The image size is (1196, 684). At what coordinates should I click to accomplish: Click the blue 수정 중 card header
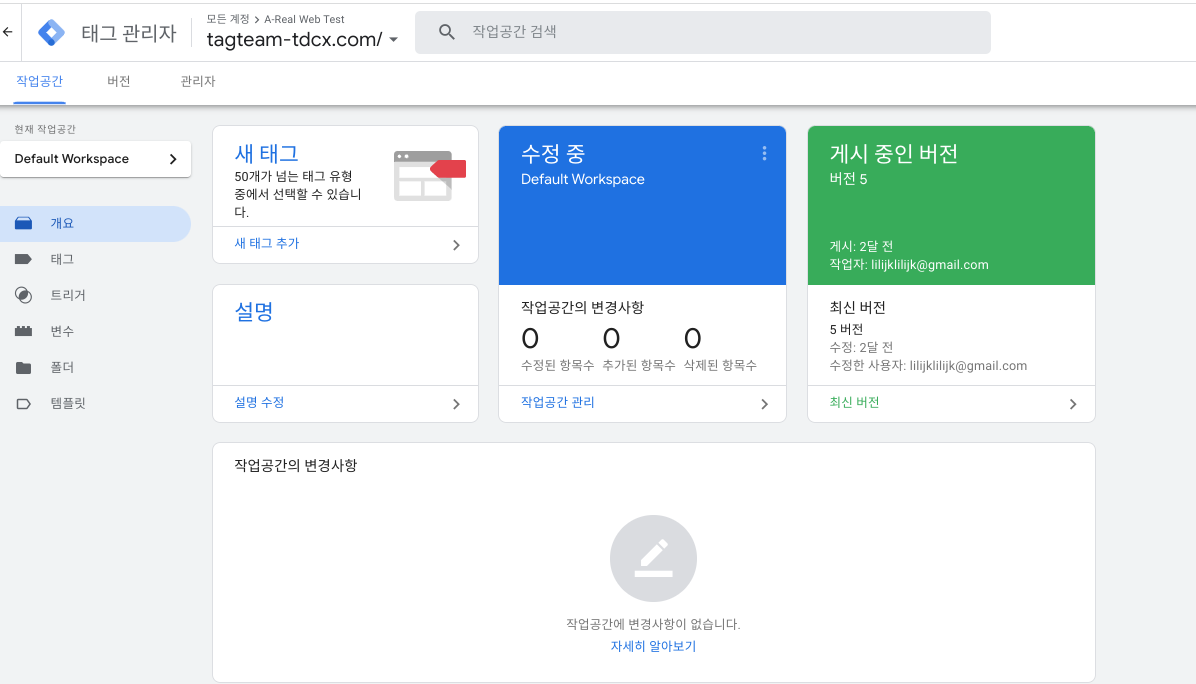point(642,205)
